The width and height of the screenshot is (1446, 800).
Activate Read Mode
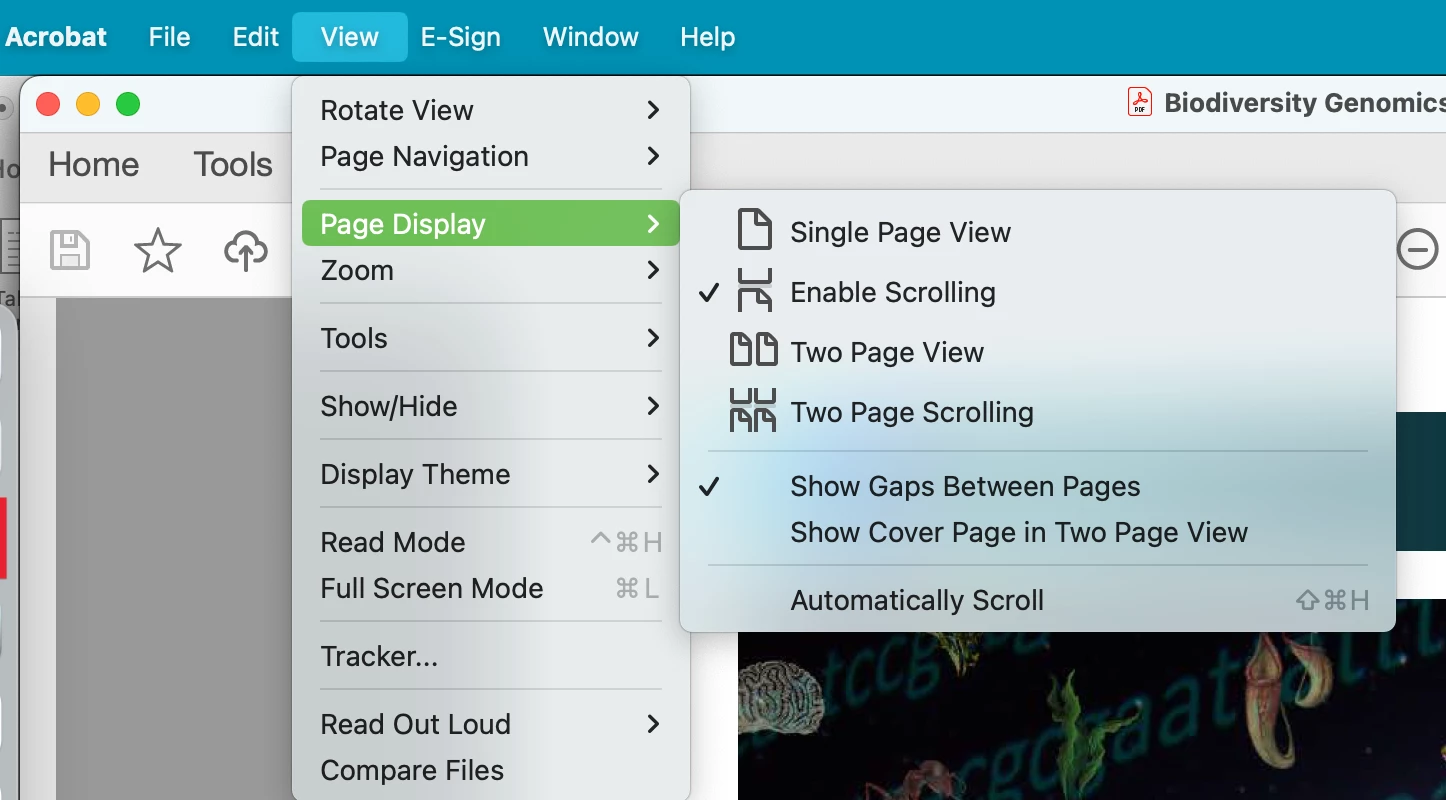point(490,542)
